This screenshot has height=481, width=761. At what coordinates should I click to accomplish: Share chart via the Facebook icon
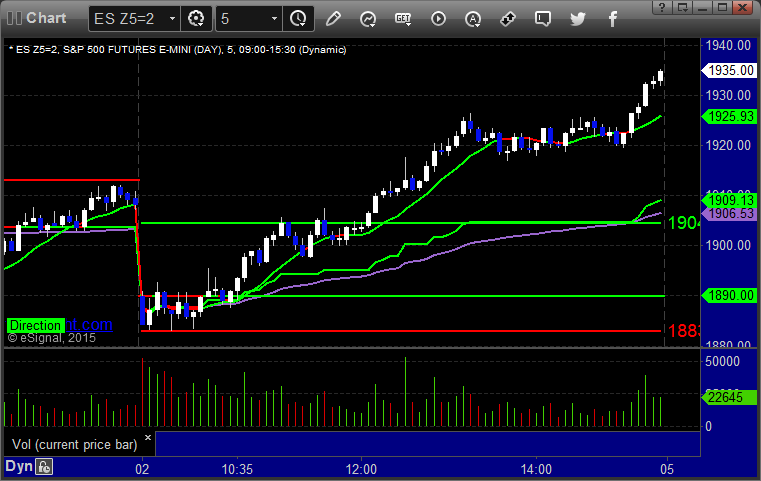[x=613, y=19]
